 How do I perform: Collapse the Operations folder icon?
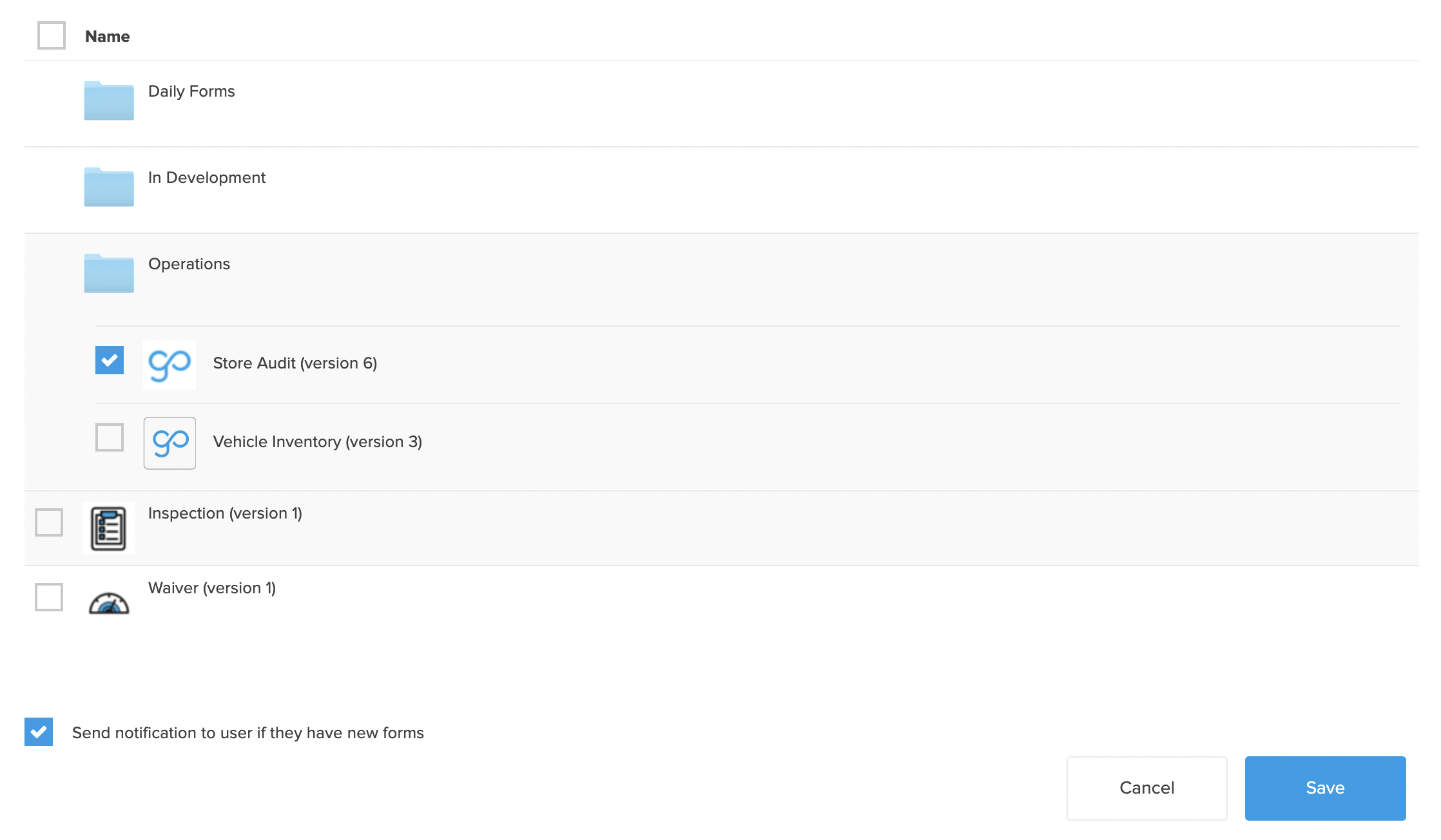pyautogui.click(x=109, y=273)
